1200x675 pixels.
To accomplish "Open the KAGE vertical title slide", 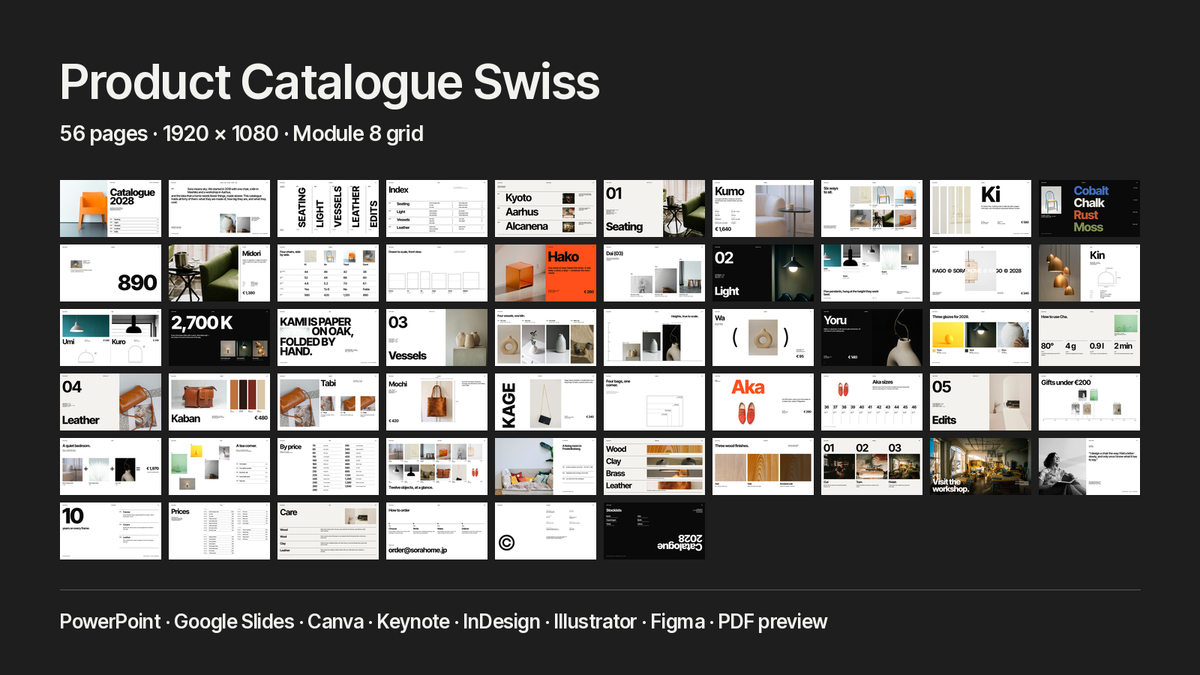I will [x=546, y=402].
